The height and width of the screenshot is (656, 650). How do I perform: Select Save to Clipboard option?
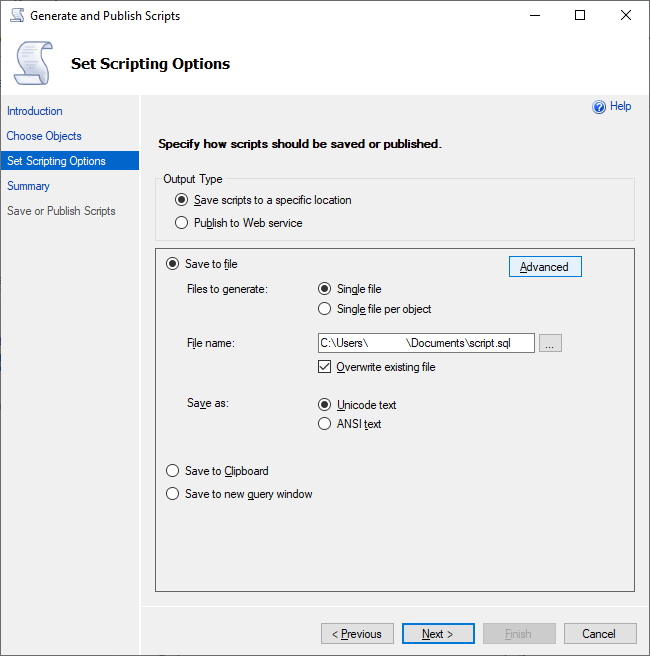172,471
